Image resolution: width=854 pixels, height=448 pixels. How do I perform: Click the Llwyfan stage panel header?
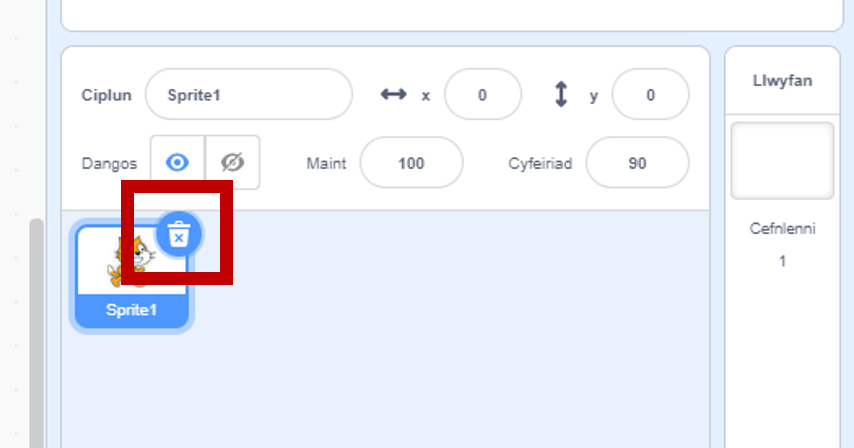click(x=782, y=81)
